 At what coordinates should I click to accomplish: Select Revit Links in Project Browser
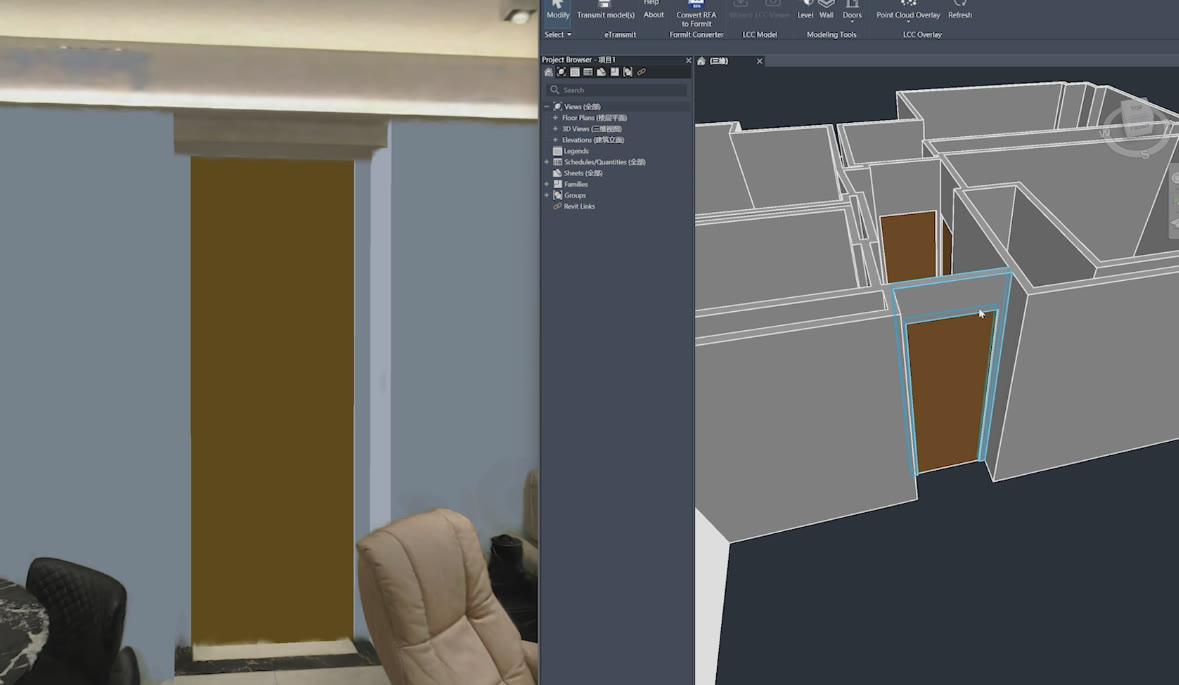click(579, 206)
